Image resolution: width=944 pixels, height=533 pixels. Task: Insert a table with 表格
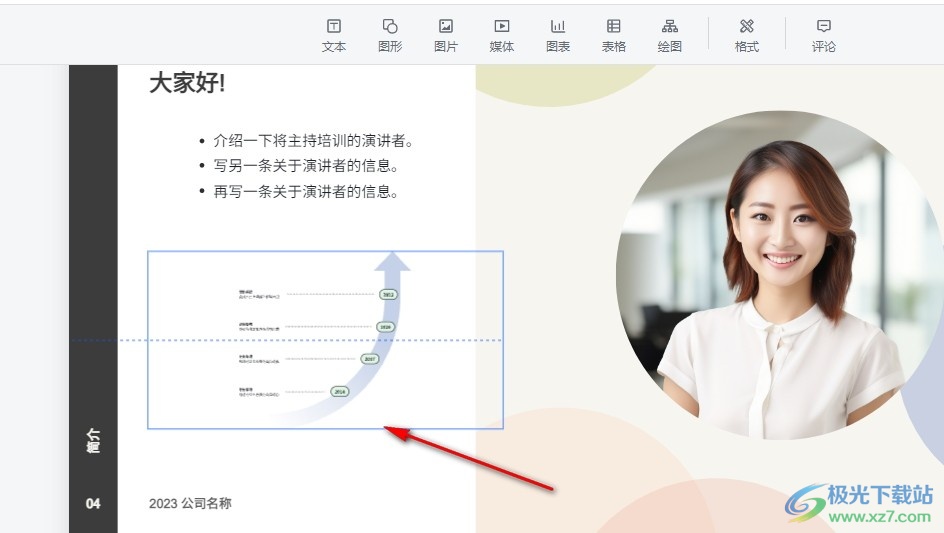point(613,36)
